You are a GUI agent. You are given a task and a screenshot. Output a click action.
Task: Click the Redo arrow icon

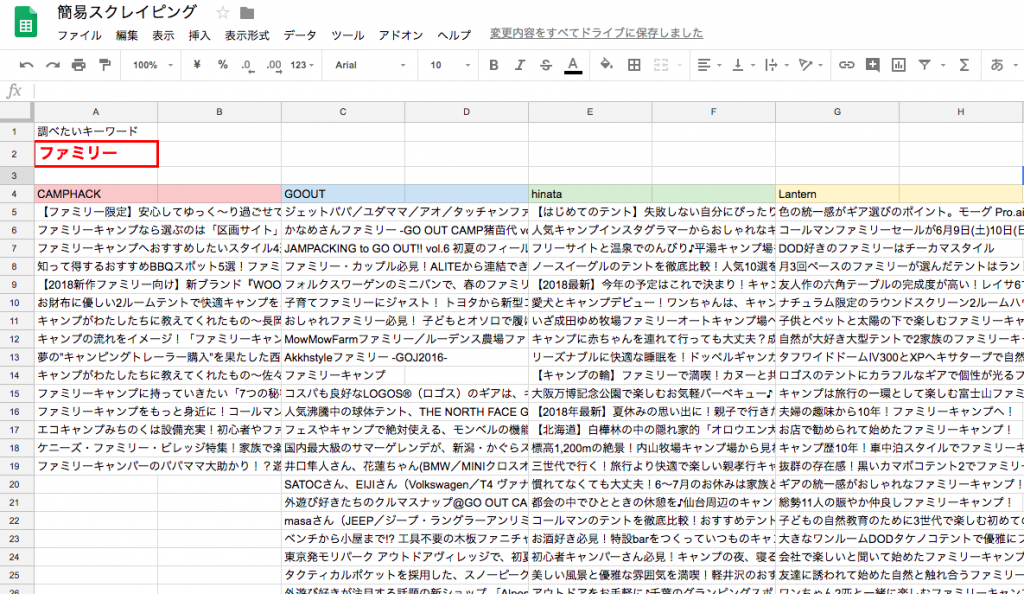click(53, 65)
